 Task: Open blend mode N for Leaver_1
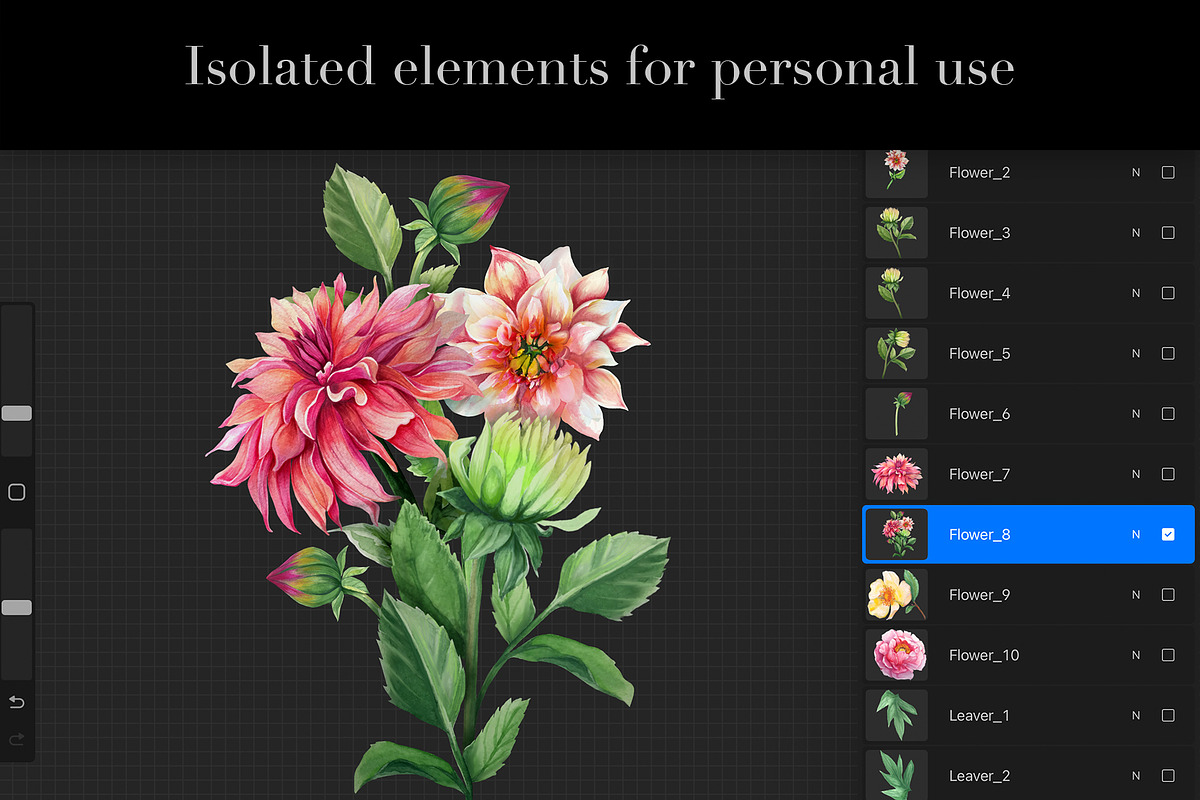[x=1136, y=716]
